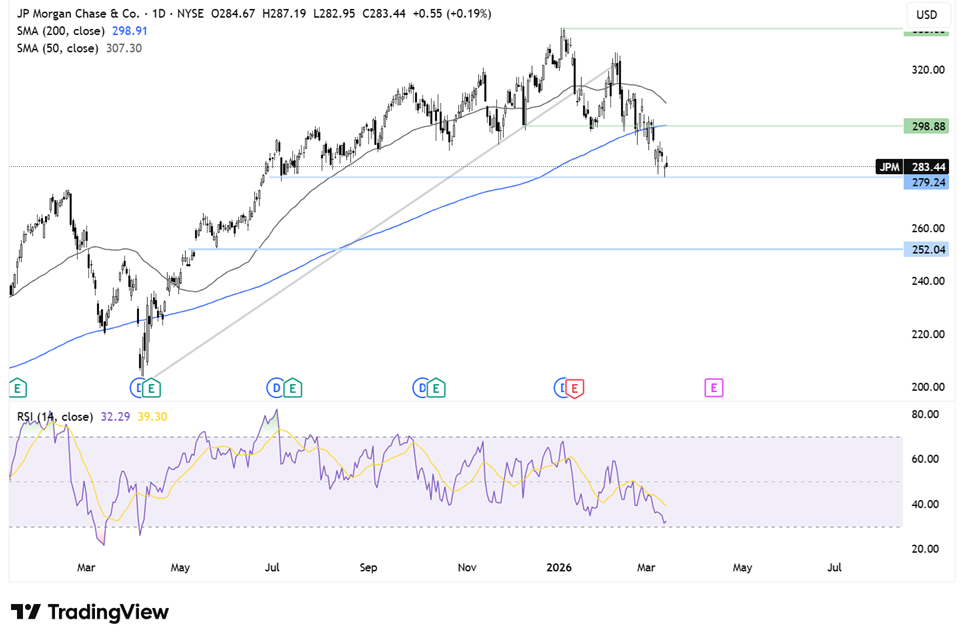Click the low price L282.95
The height and width of the screenshot is (642, 965).
334,14
